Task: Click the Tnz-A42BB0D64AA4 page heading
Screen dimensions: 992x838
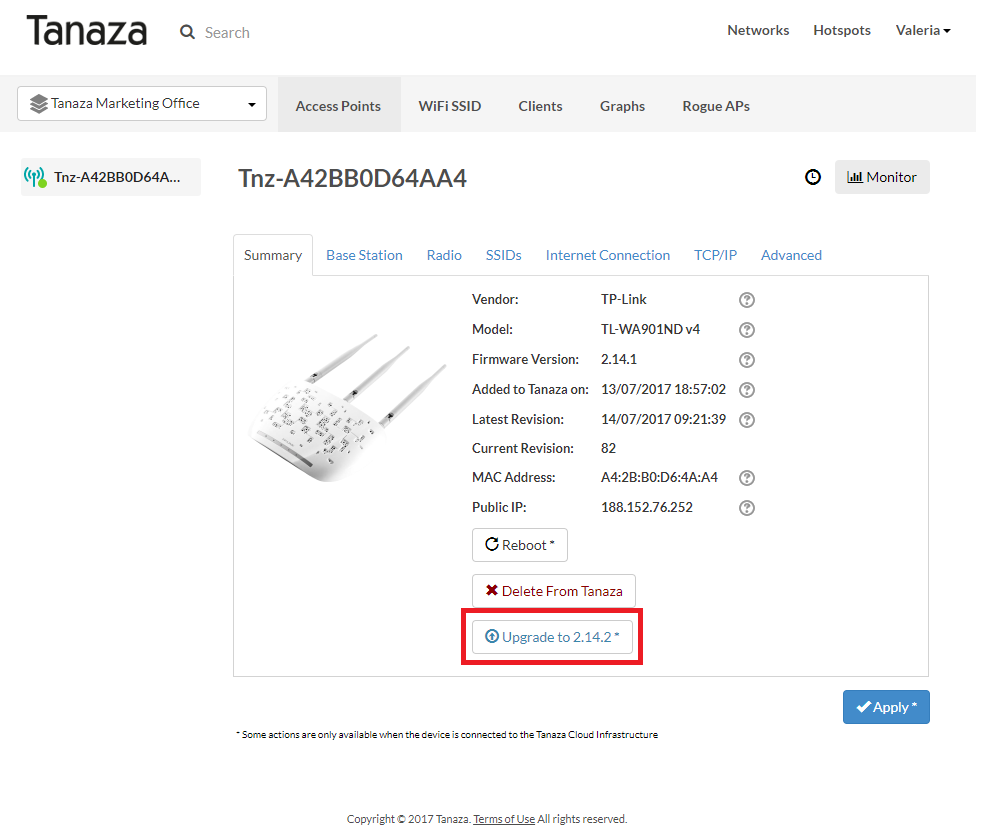Action: [352, 178]
